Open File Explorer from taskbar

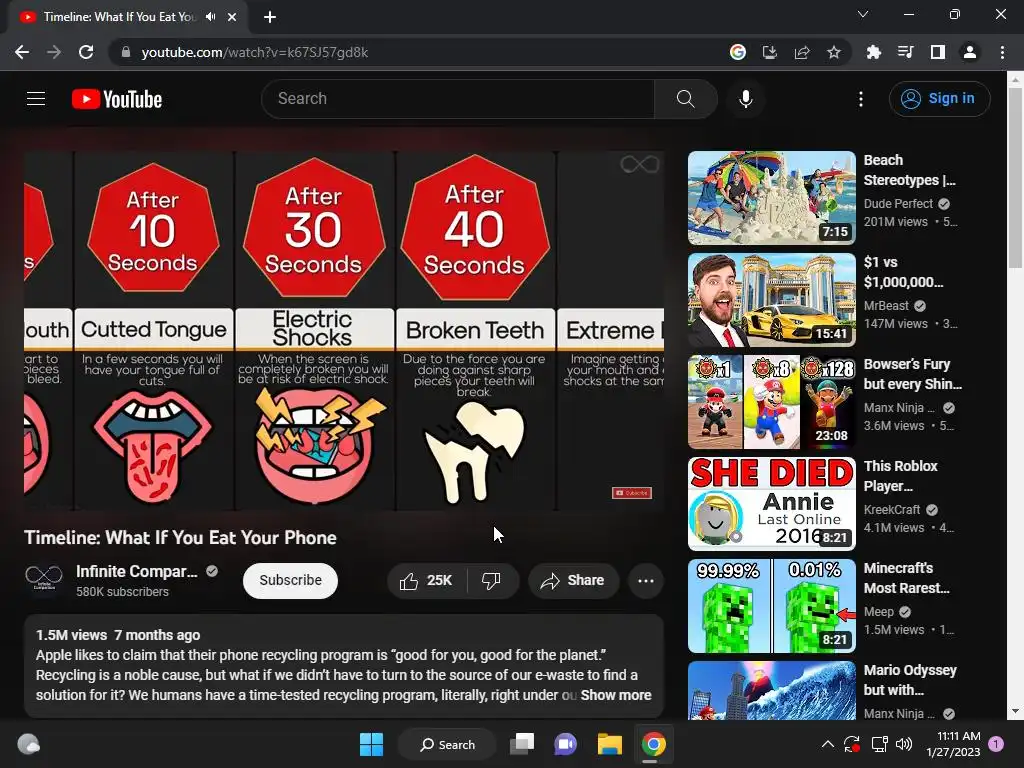(609, 744)
